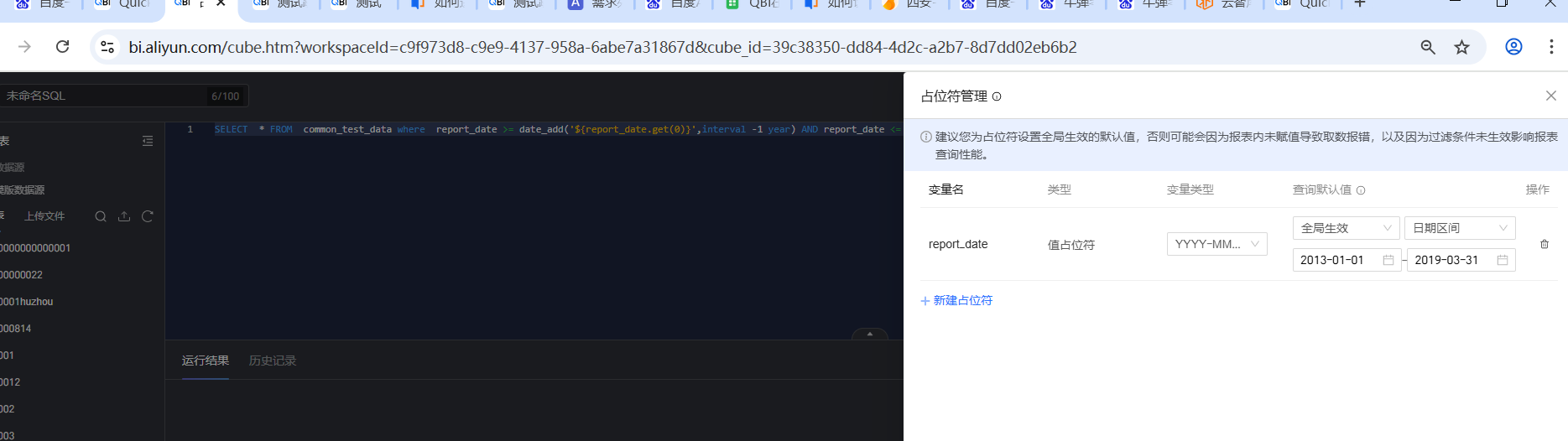The image size is (1568, 441).
Task: Refresh the table list
Action: (148, 216)
